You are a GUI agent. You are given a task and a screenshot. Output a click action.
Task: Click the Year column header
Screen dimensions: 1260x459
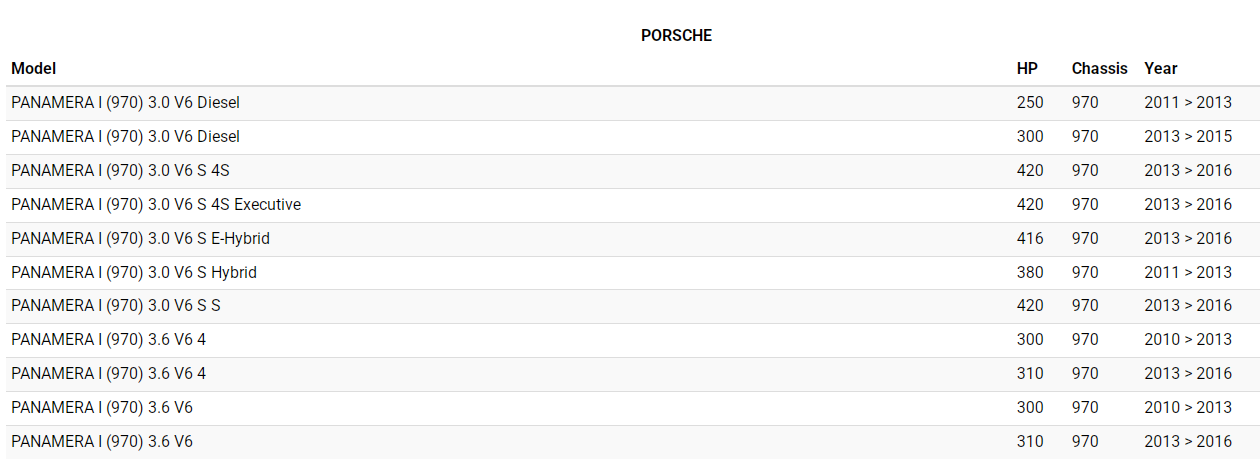pyautogui.click(x=1161, y=69)
